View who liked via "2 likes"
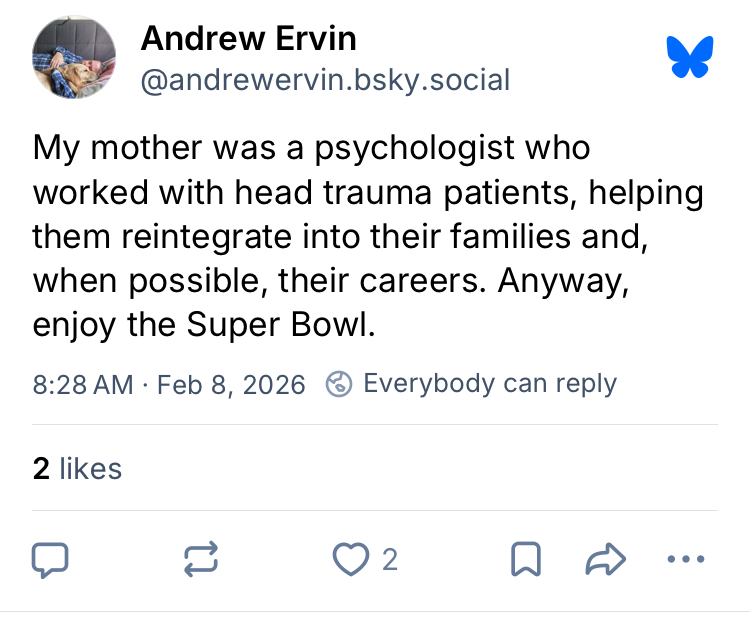This screenshot has width=750, height=625. point(77,468)
